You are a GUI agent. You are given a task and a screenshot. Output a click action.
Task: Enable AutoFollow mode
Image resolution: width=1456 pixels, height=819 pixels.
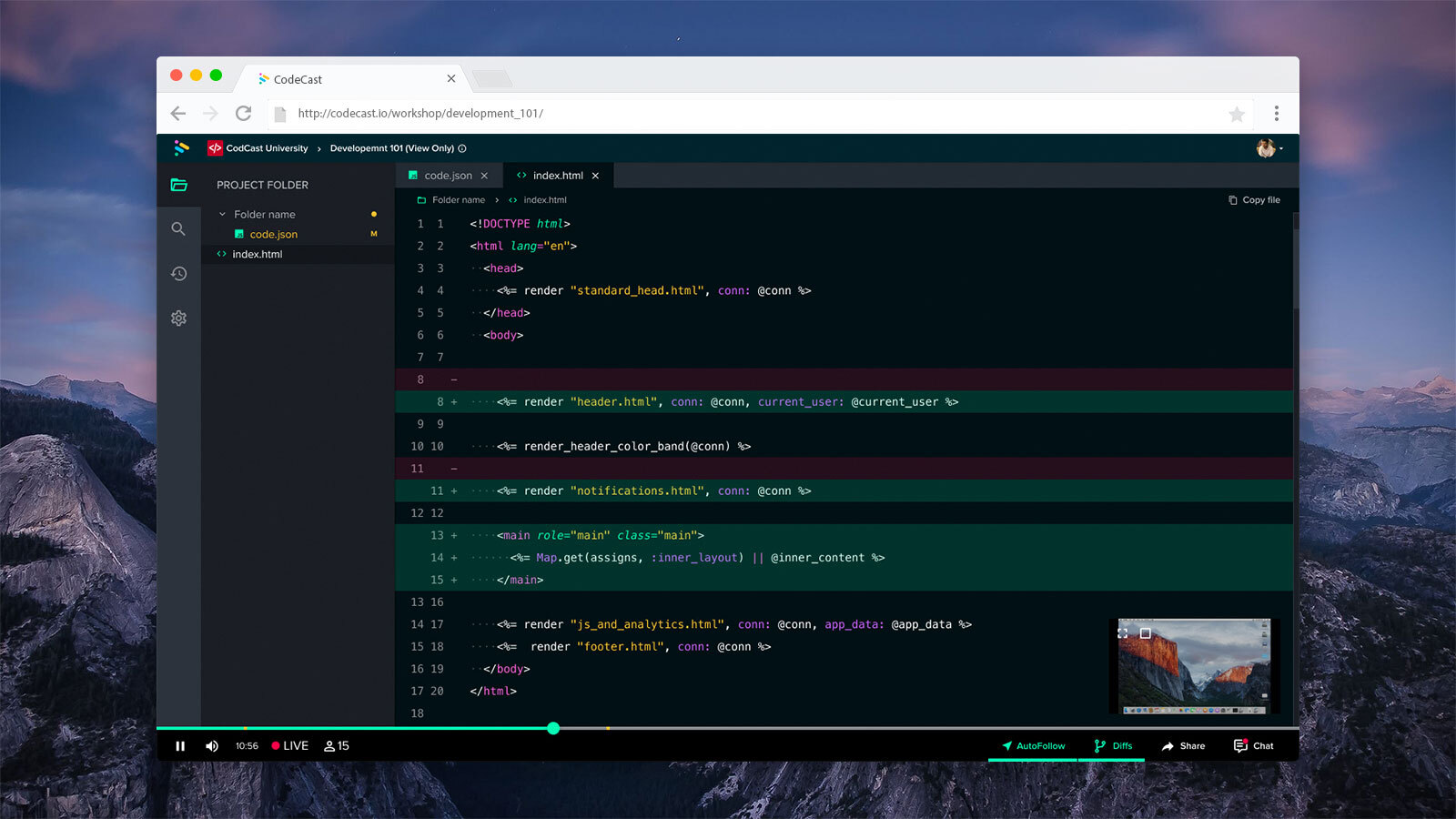click(x=1032, y=745)
